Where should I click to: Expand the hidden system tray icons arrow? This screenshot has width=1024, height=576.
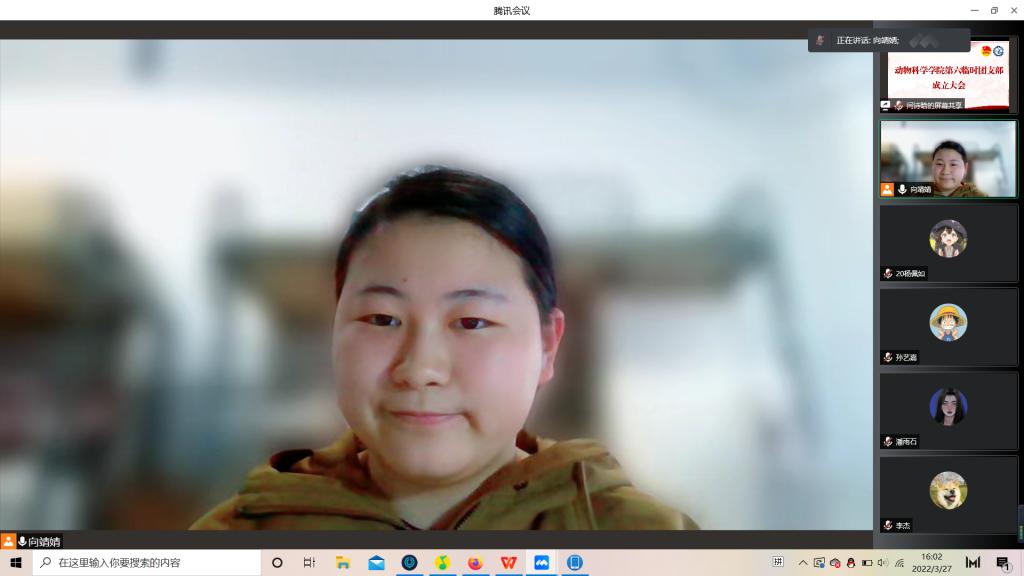[x=803, y=563]
